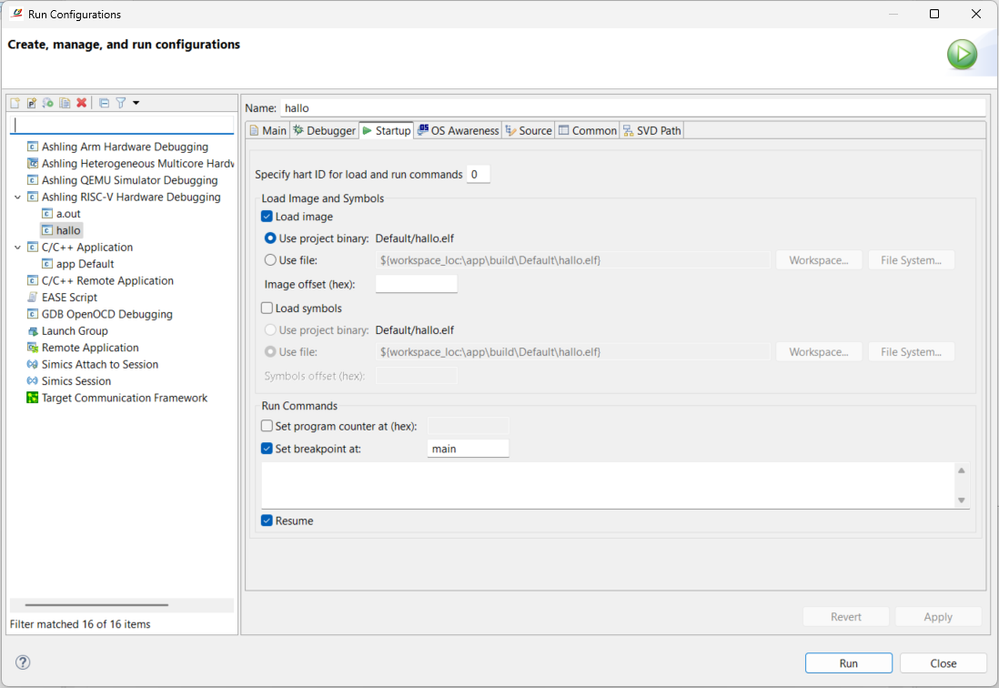Open the SVD Path tab

[652, 131]
